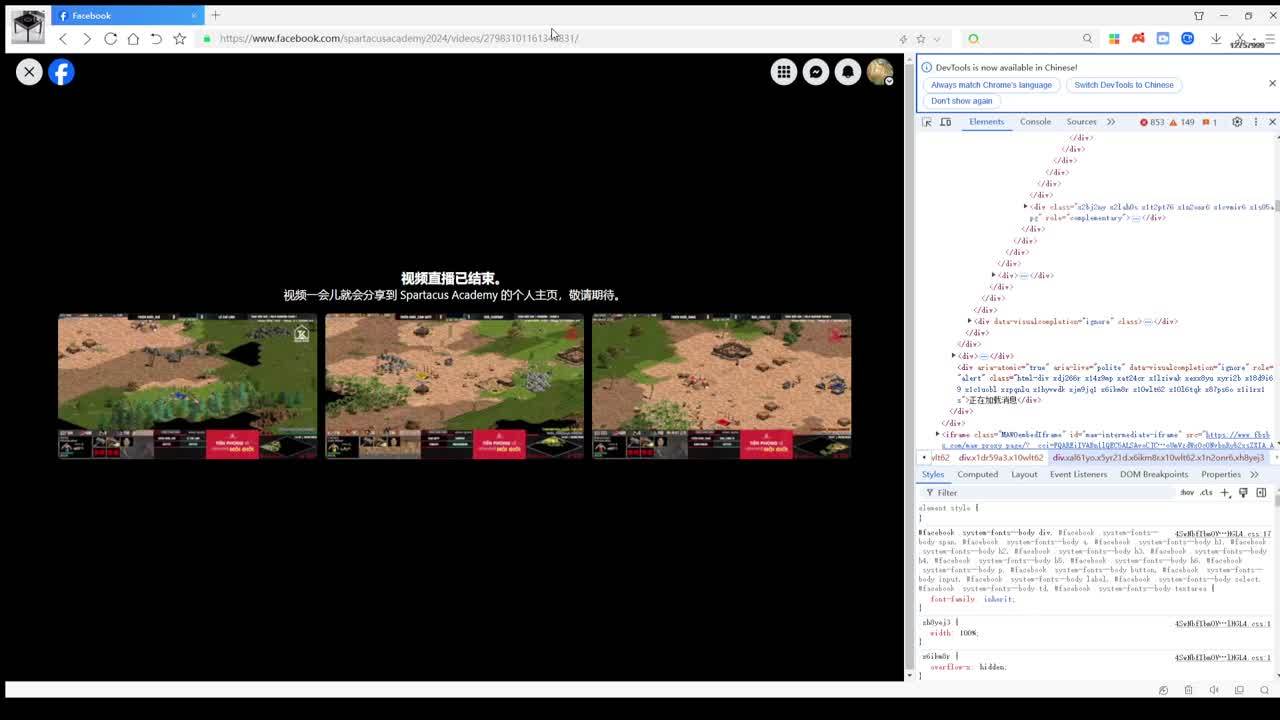This screenshot has width=1280, height=720.
Task: Open the Properties tab
Action: 1221,474
